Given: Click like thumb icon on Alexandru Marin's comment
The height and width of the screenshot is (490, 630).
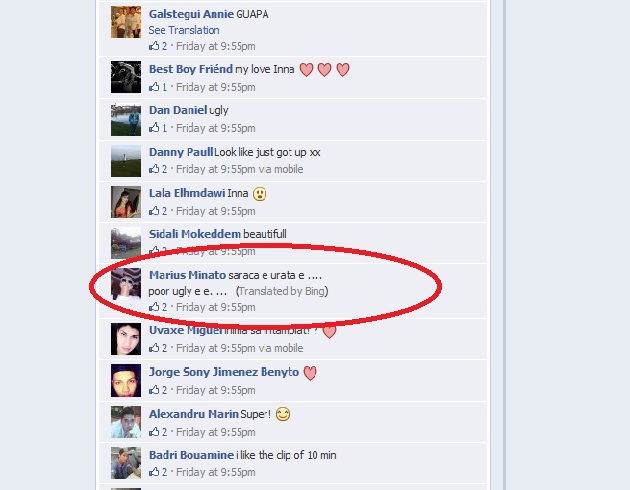Looking at the screenshot, I should point(154,432).
